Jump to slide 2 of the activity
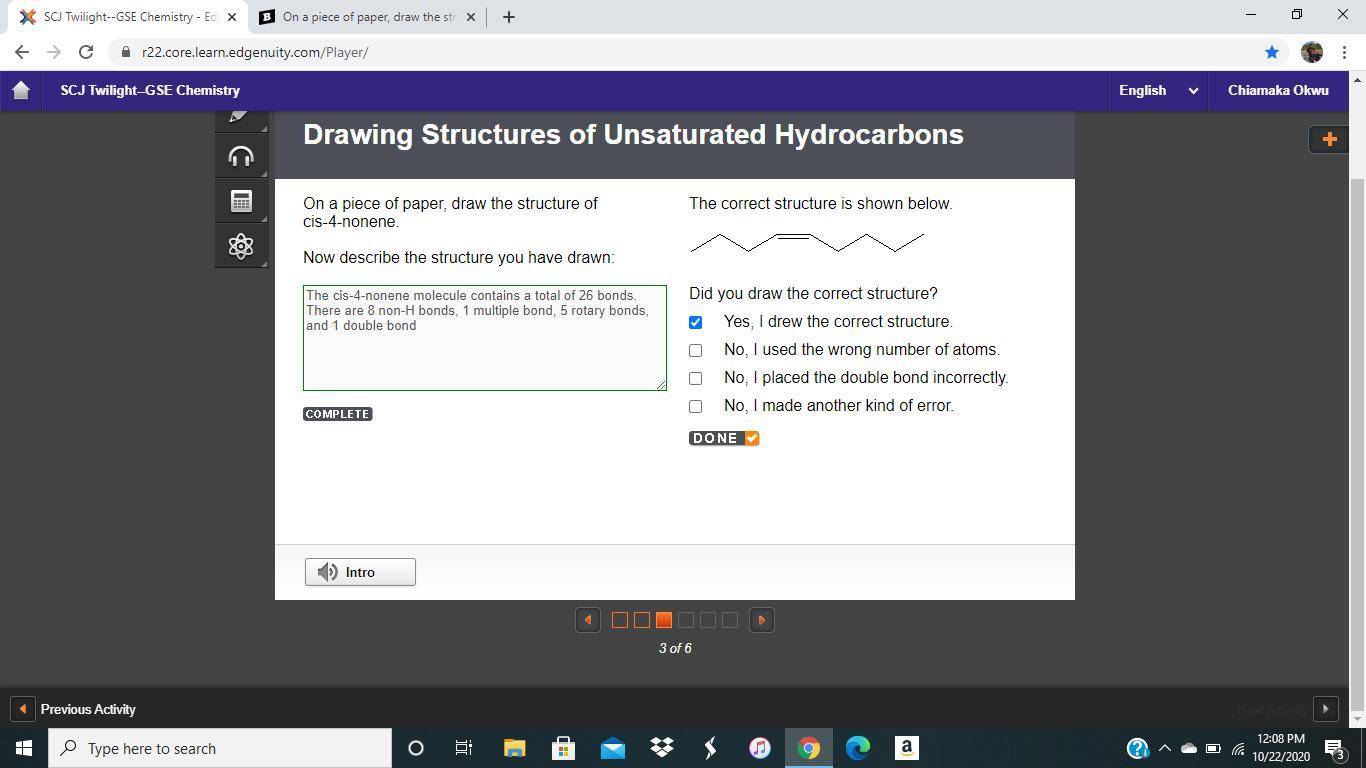Viewport: 1366px width, 768px height. click(642, 620)
